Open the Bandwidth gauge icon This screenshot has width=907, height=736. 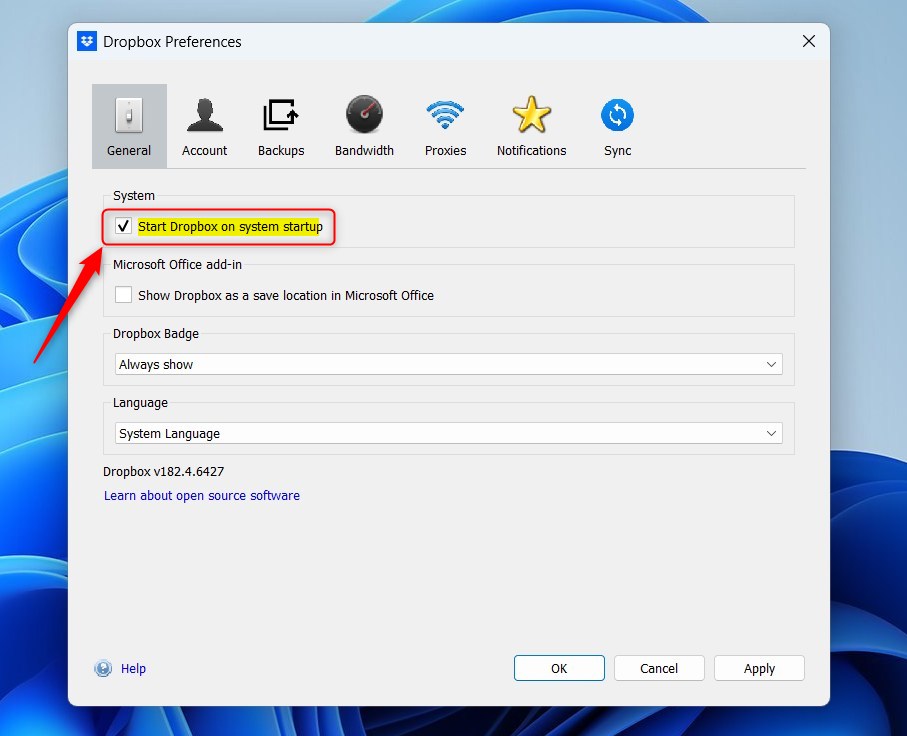pos(364,115)
